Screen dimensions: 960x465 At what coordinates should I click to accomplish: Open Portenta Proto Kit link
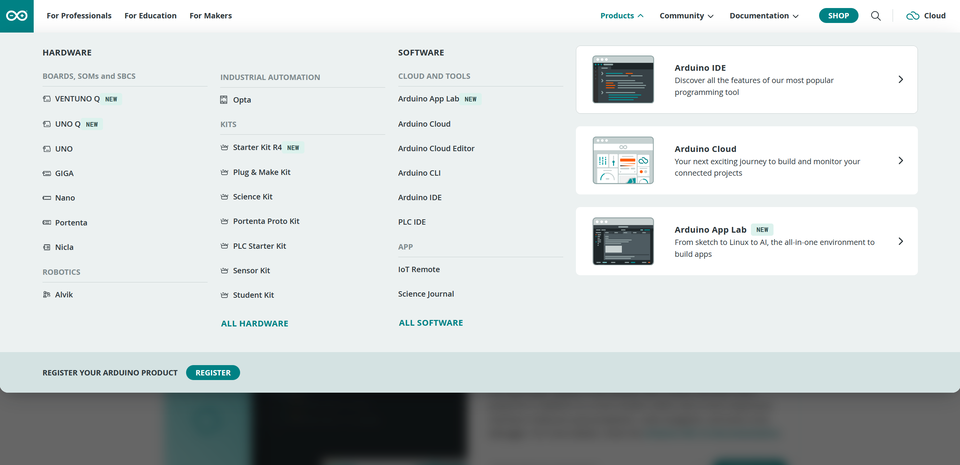click(266, 221)
